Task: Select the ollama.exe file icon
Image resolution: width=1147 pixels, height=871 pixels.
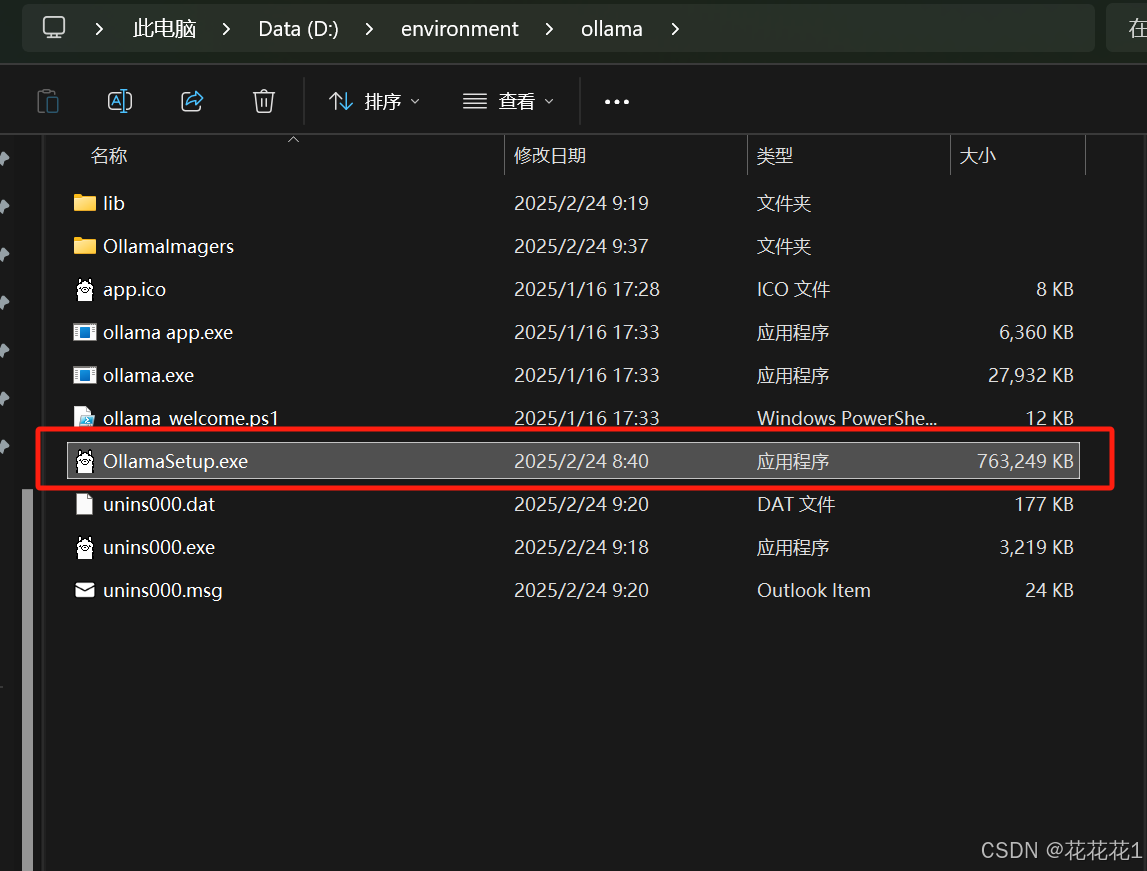Action: click(85, 375)
